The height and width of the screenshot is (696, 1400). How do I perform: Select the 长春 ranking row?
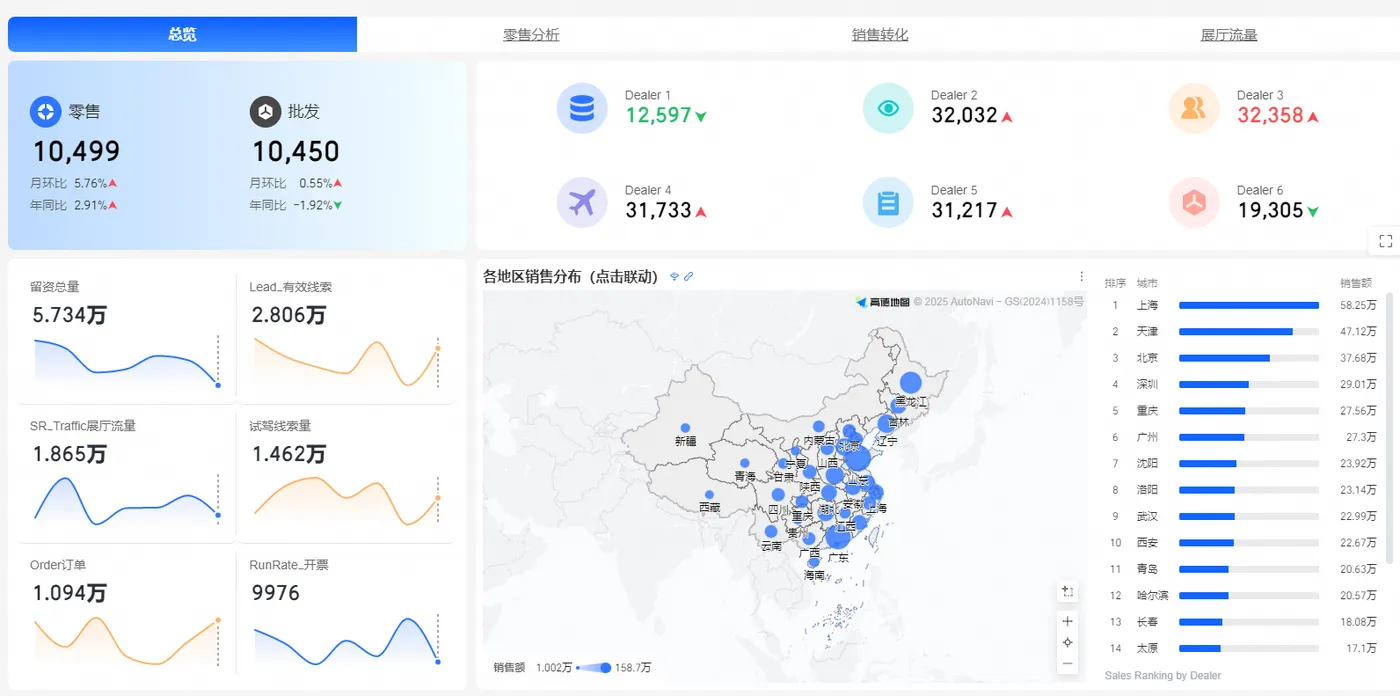pos(1241,622)
